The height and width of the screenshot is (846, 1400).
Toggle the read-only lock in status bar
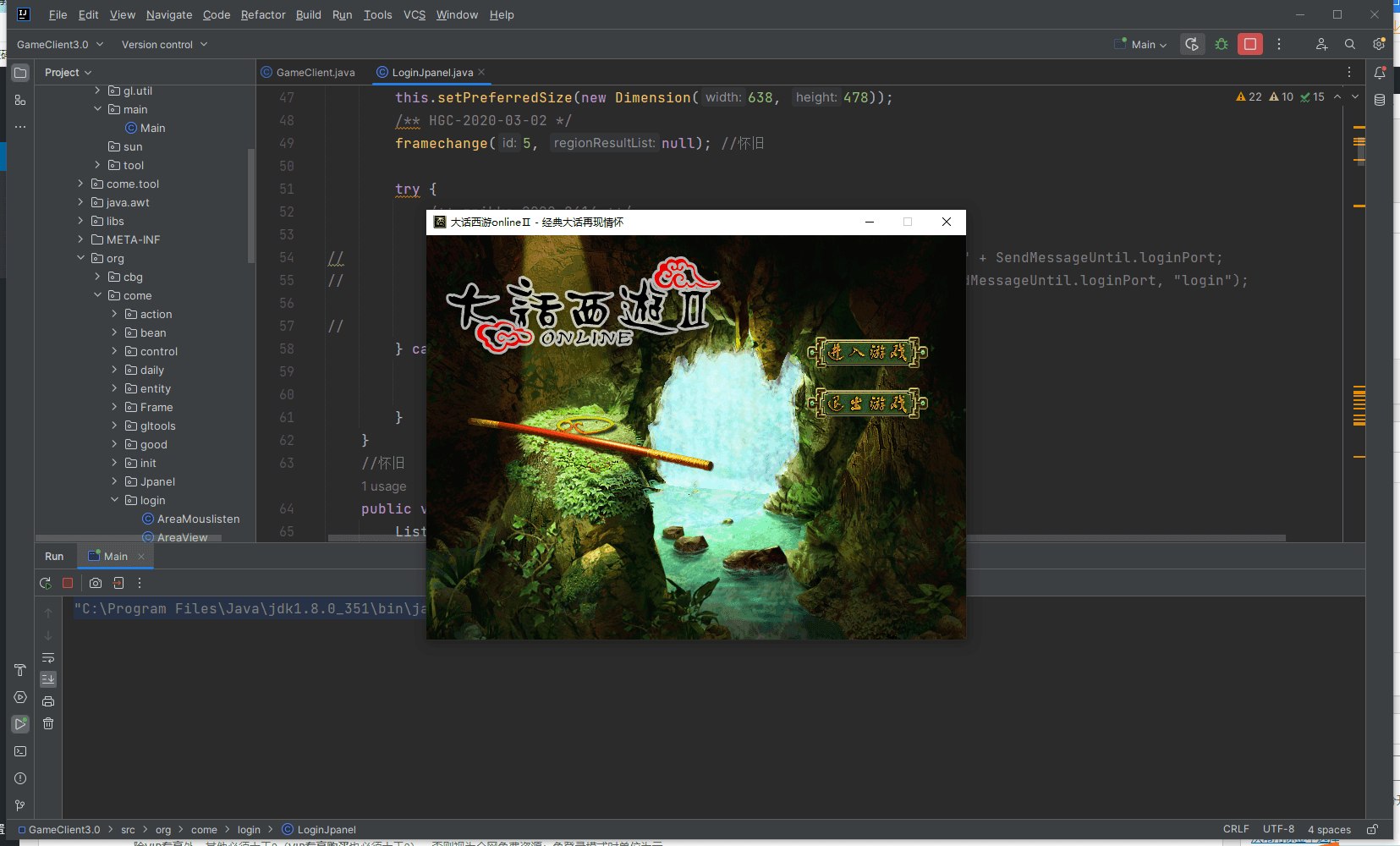[x=1372, y=829]
